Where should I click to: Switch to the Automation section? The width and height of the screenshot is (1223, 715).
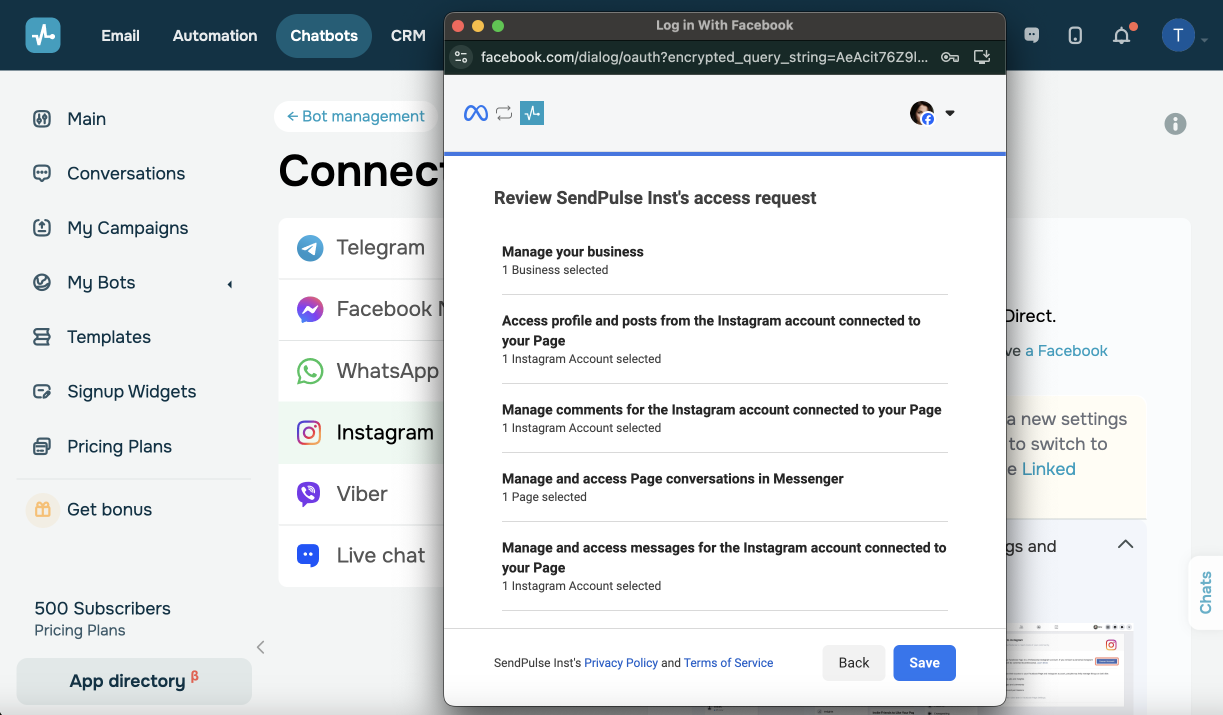coord(214,35)
